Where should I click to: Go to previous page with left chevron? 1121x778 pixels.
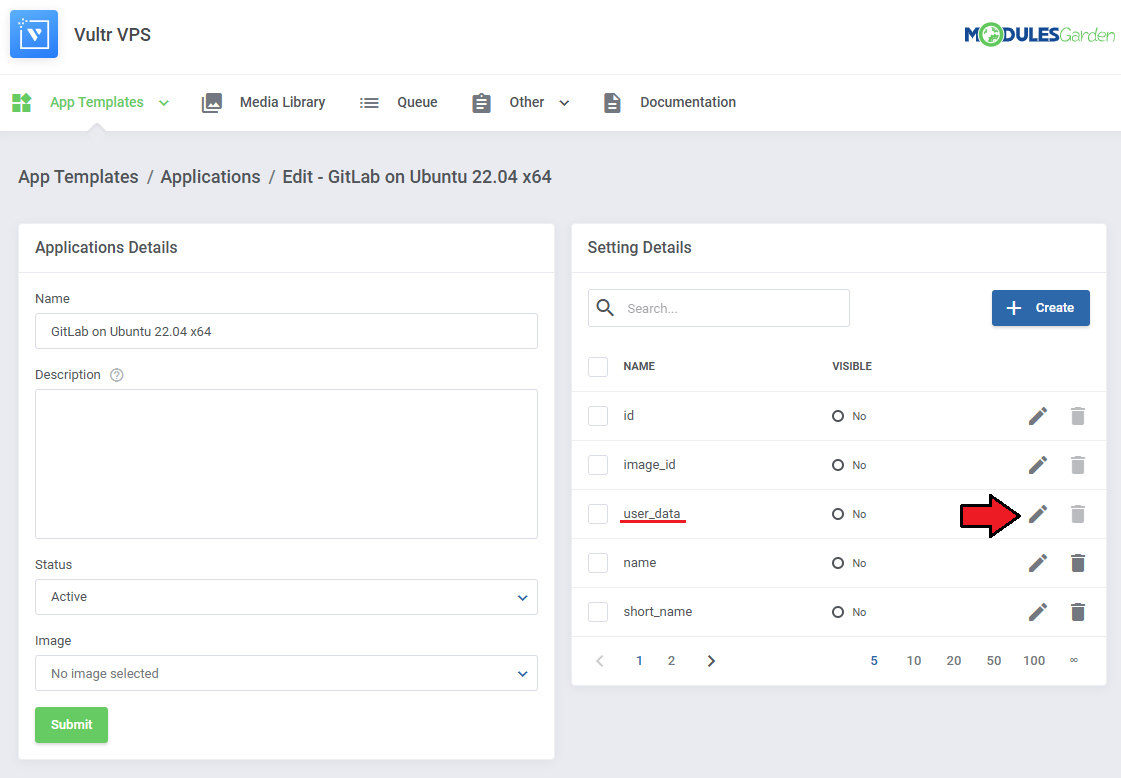point(600,661)
